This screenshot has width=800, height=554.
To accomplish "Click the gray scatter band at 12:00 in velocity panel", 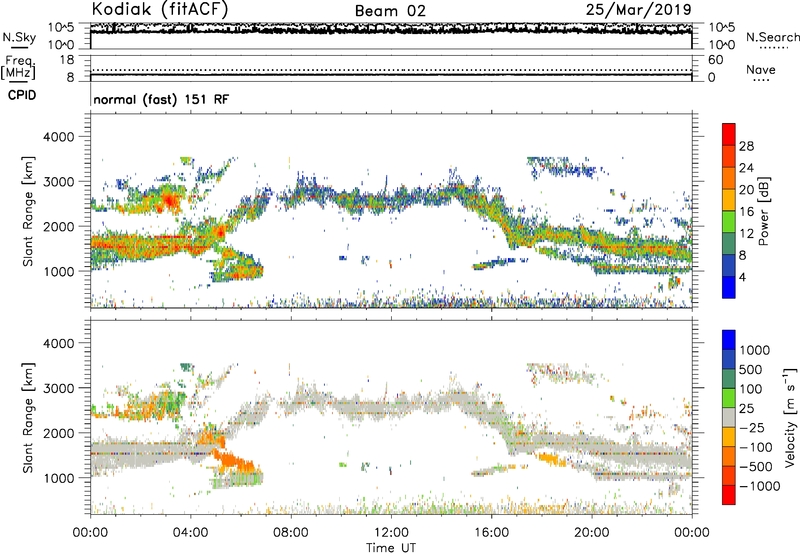I will click(391, 406).
